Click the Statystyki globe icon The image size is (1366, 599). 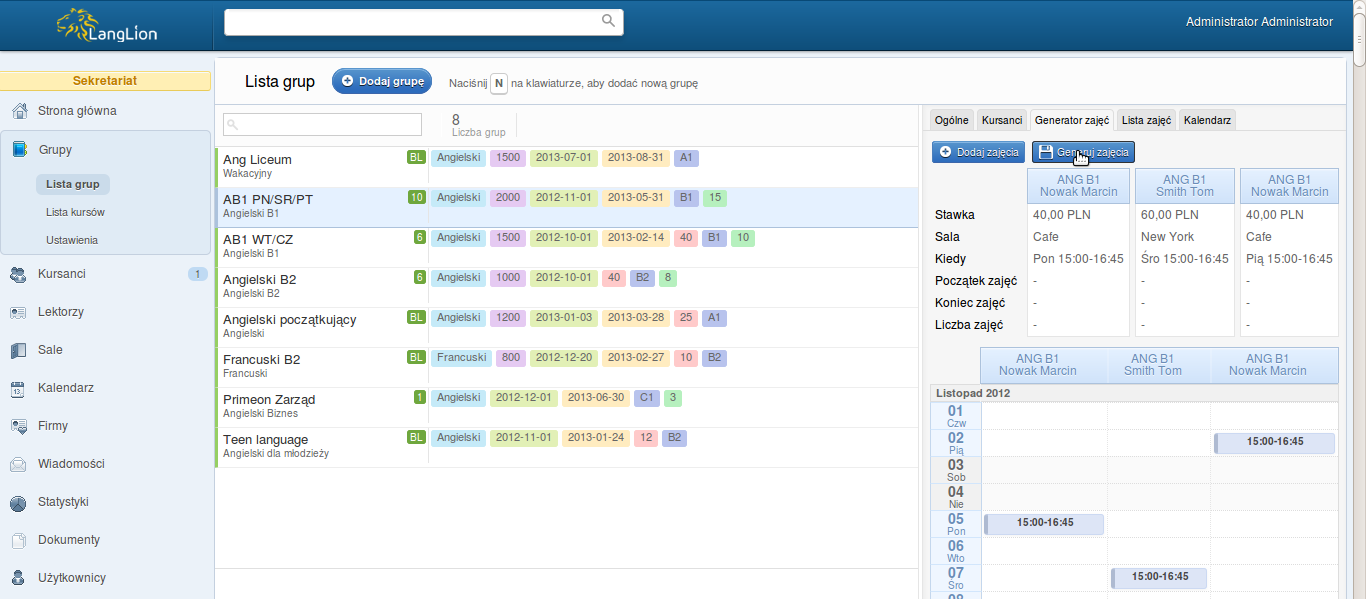coord(18,502)
